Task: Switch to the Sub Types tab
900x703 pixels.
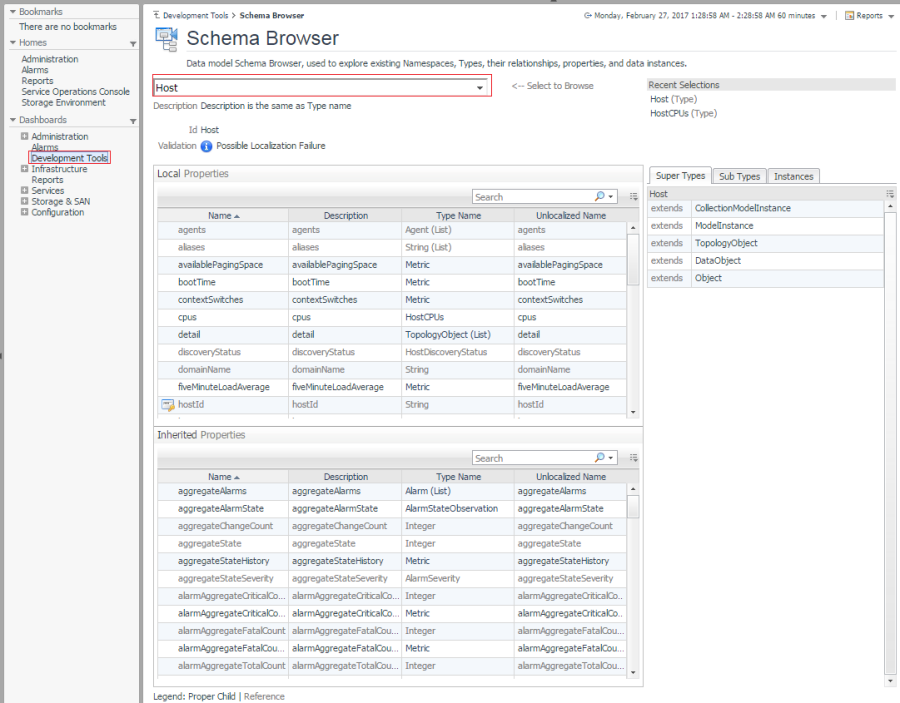Action: click(x=739, y=176)
